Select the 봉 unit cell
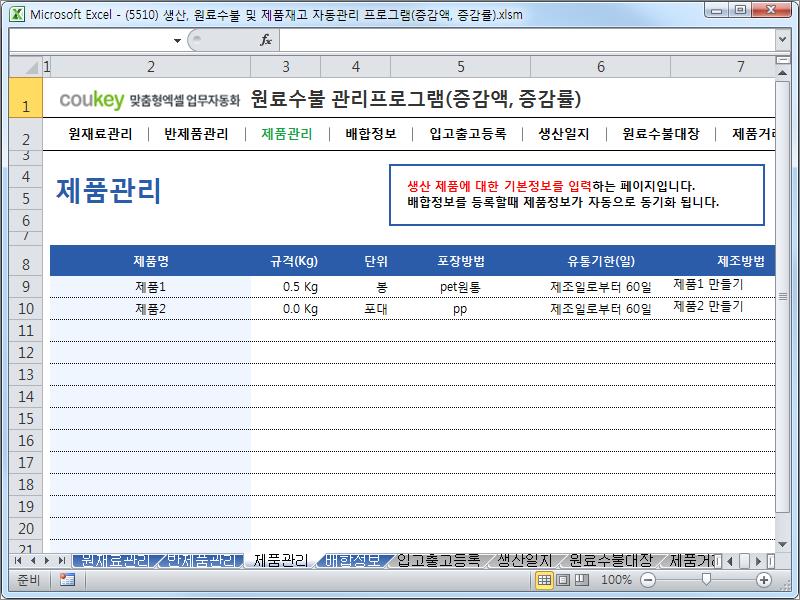The width and height of the screenshot is (800, 600). tap(356, 287)
